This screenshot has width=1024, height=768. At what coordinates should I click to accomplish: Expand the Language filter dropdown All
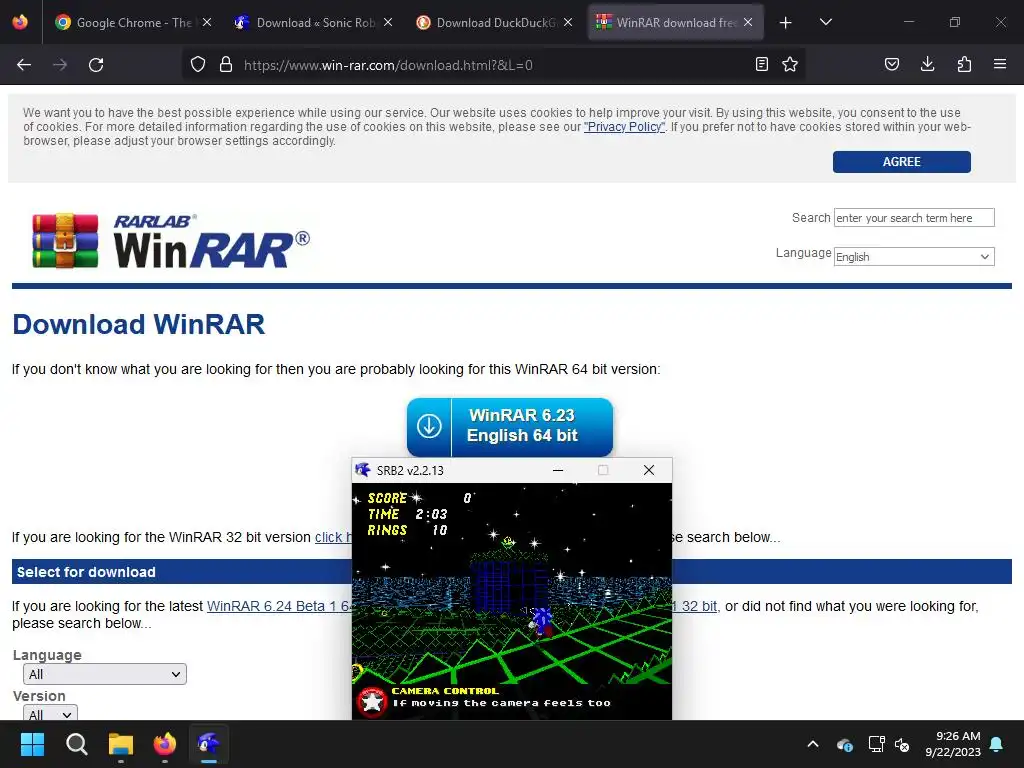104,674
